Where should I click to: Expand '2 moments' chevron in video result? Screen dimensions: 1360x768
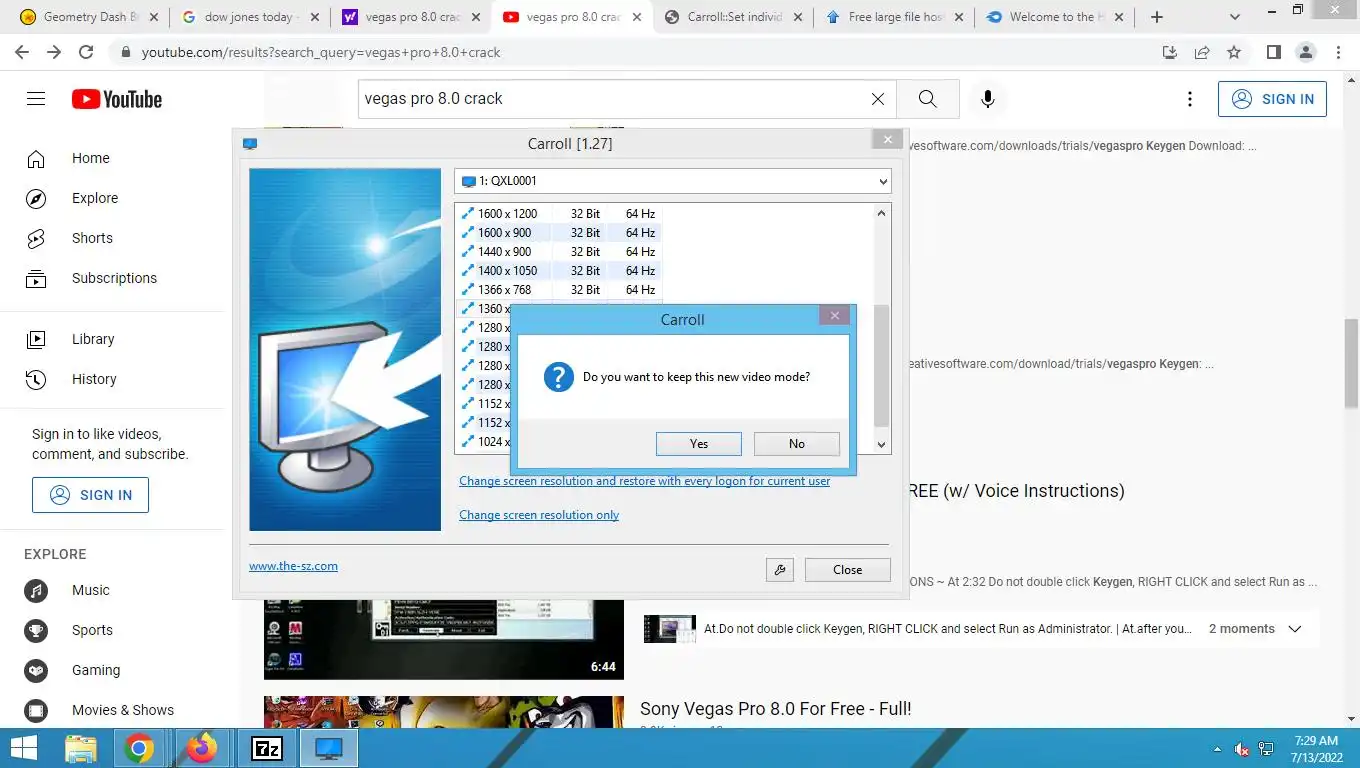(1295, 629)
